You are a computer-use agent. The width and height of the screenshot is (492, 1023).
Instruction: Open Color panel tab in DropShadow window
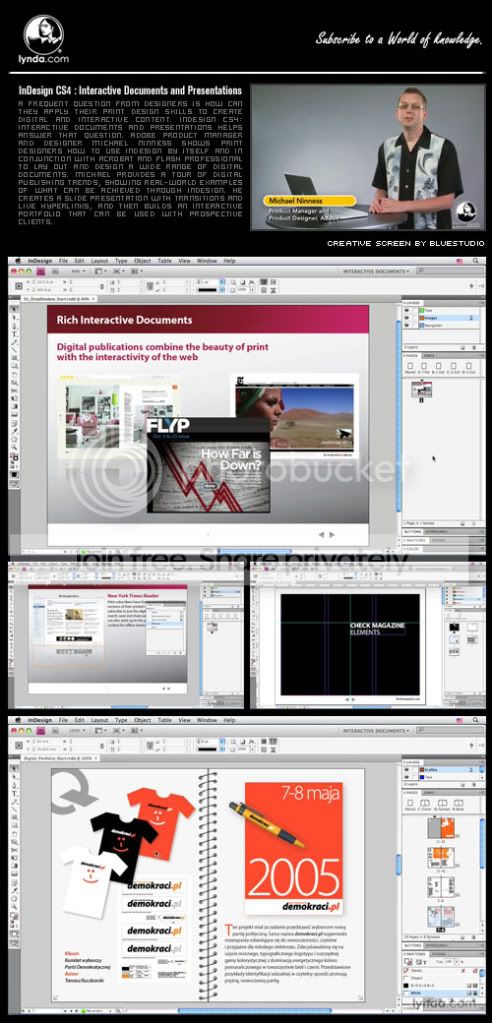(x=412, y=549)
